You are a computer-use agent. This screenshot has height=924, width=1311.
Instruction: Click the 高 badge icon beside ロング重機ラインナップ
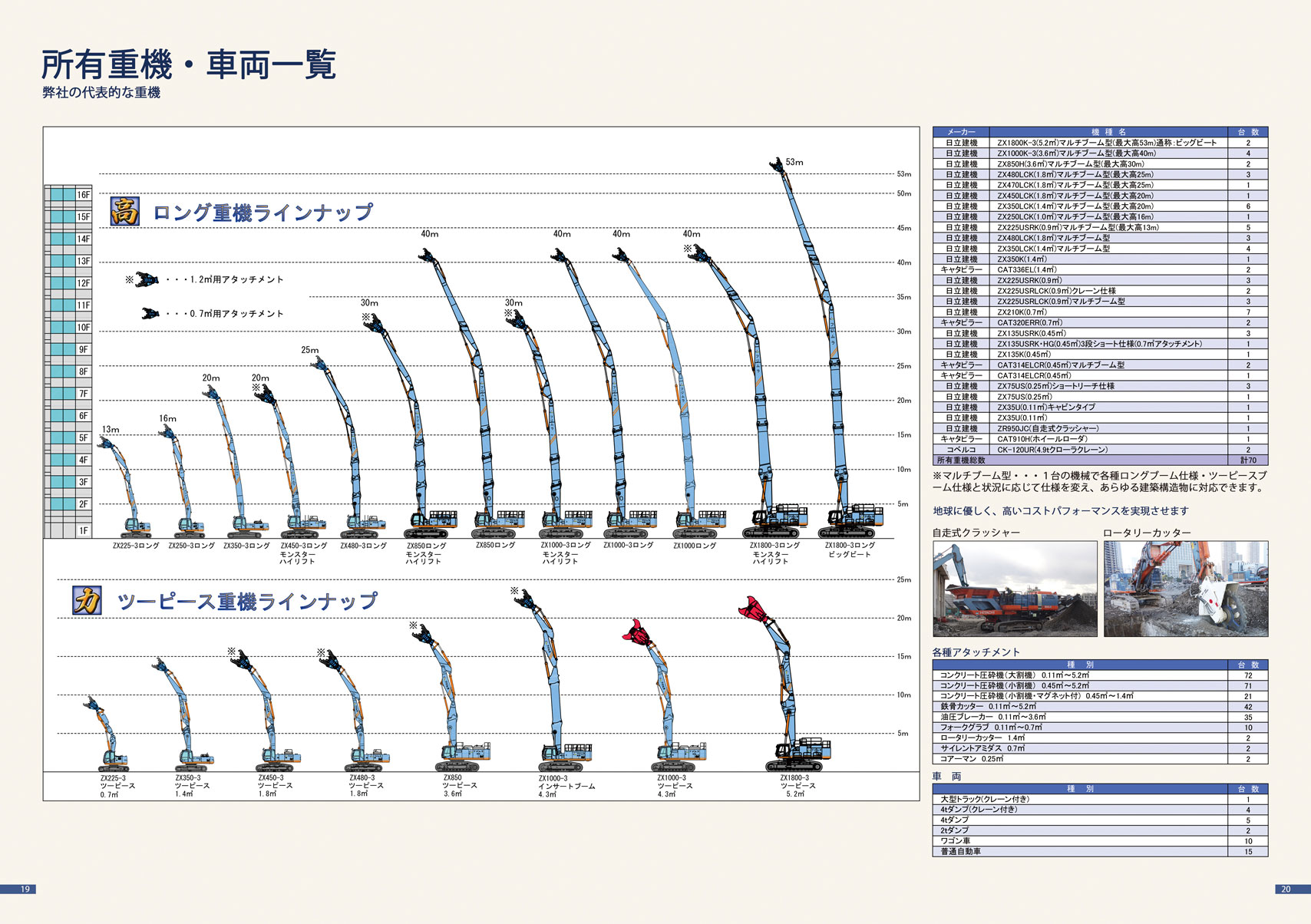[124, 211]
